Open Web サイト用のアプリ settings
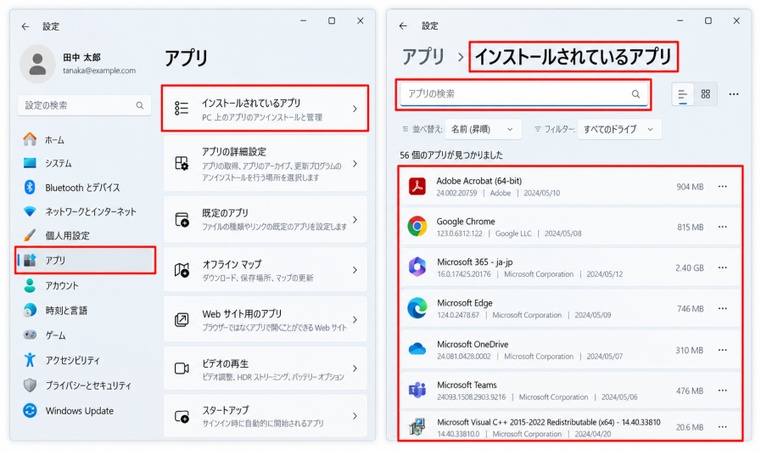The image size is (761, 450). [x=265, y=320]
